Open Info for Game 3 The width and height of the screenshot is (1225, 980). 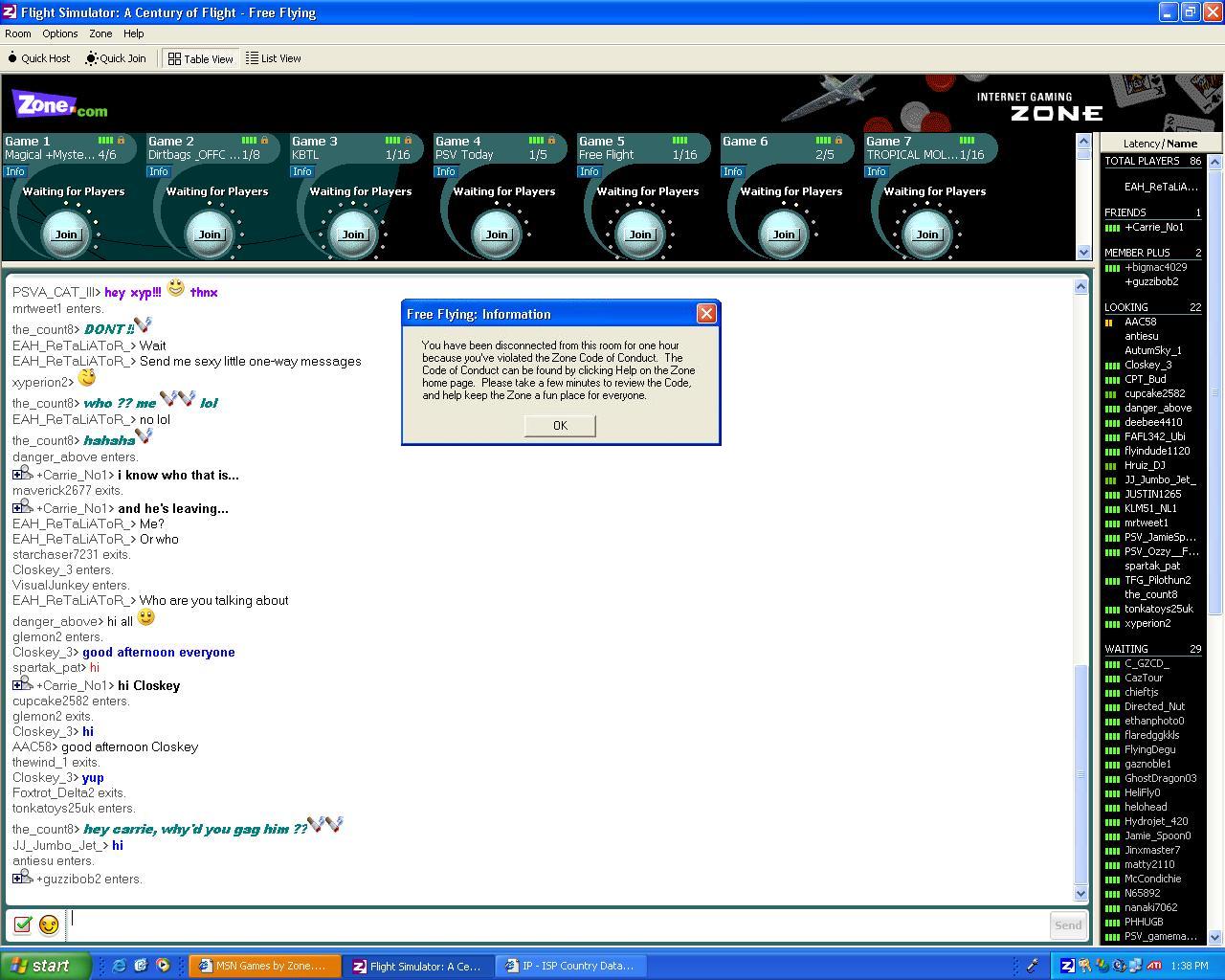[302, 172]
